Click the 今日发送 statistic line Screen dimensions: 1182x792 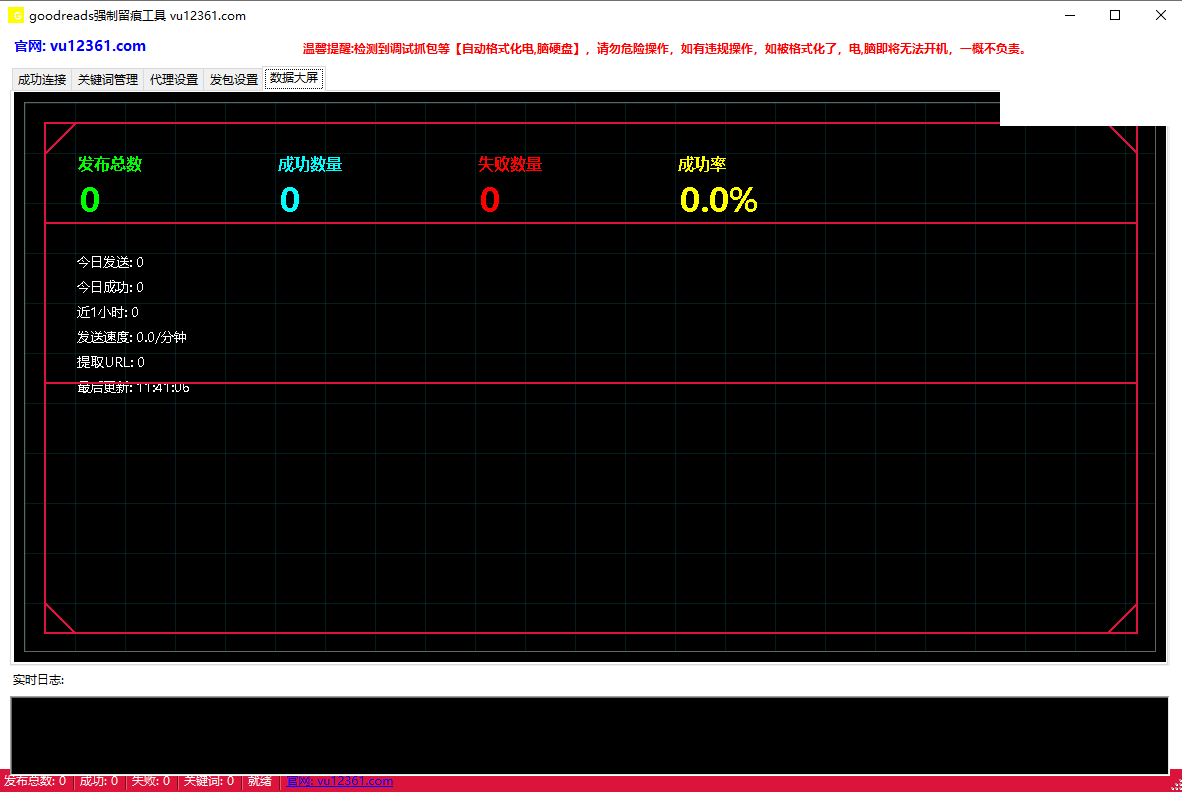pos(110,263)
